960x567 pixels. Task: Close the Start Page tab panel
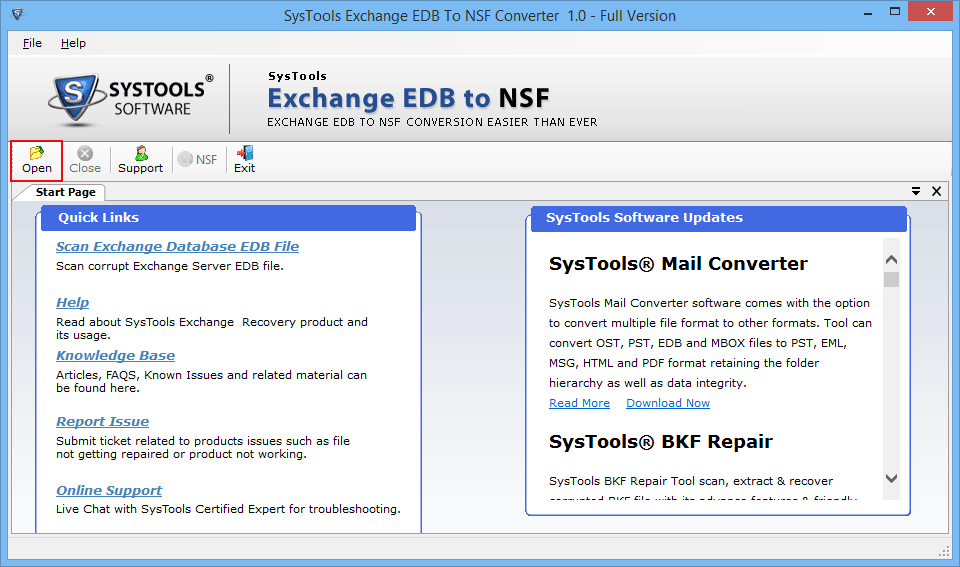936,191
